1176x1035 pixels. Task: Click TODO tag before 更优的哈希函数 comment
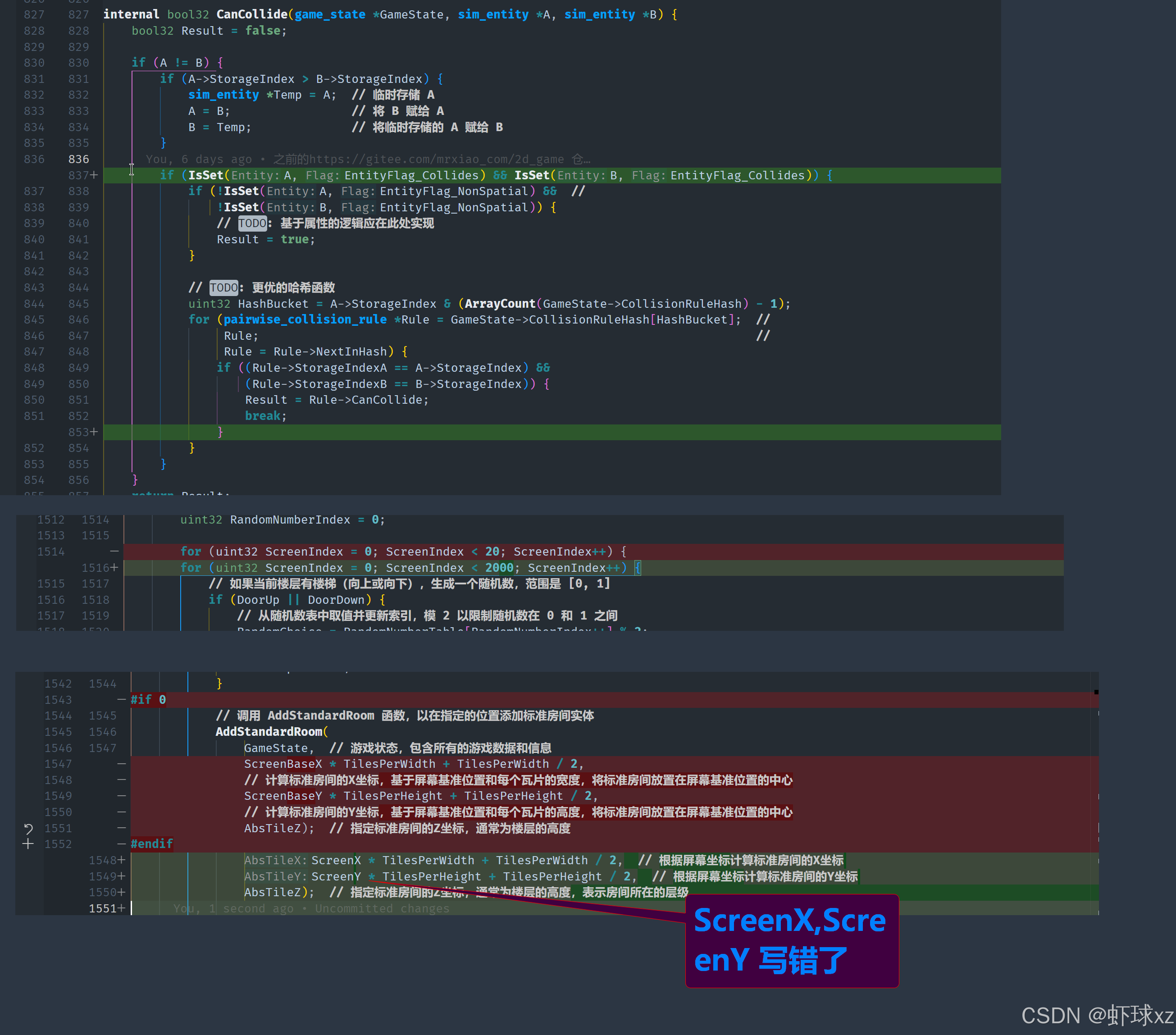pyautogui.click(x=224, y=287)
